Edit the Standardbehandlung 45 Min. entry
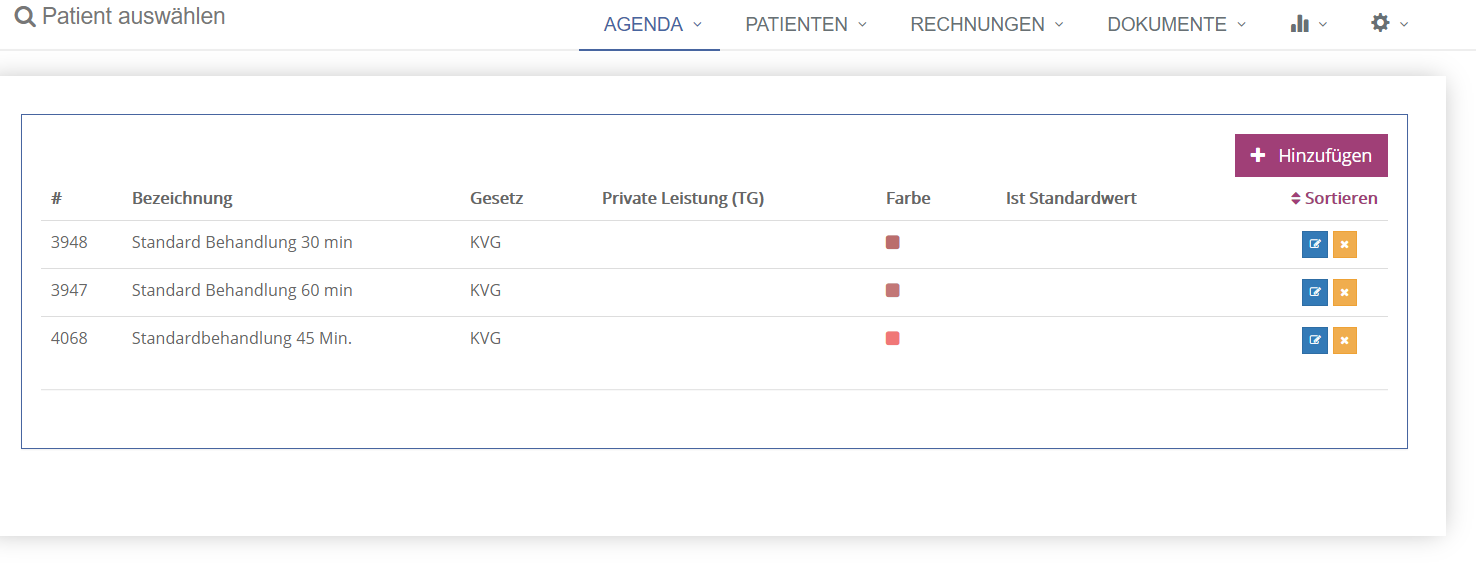Screen dimensions: 1476x563 [x=1314, y=341]
